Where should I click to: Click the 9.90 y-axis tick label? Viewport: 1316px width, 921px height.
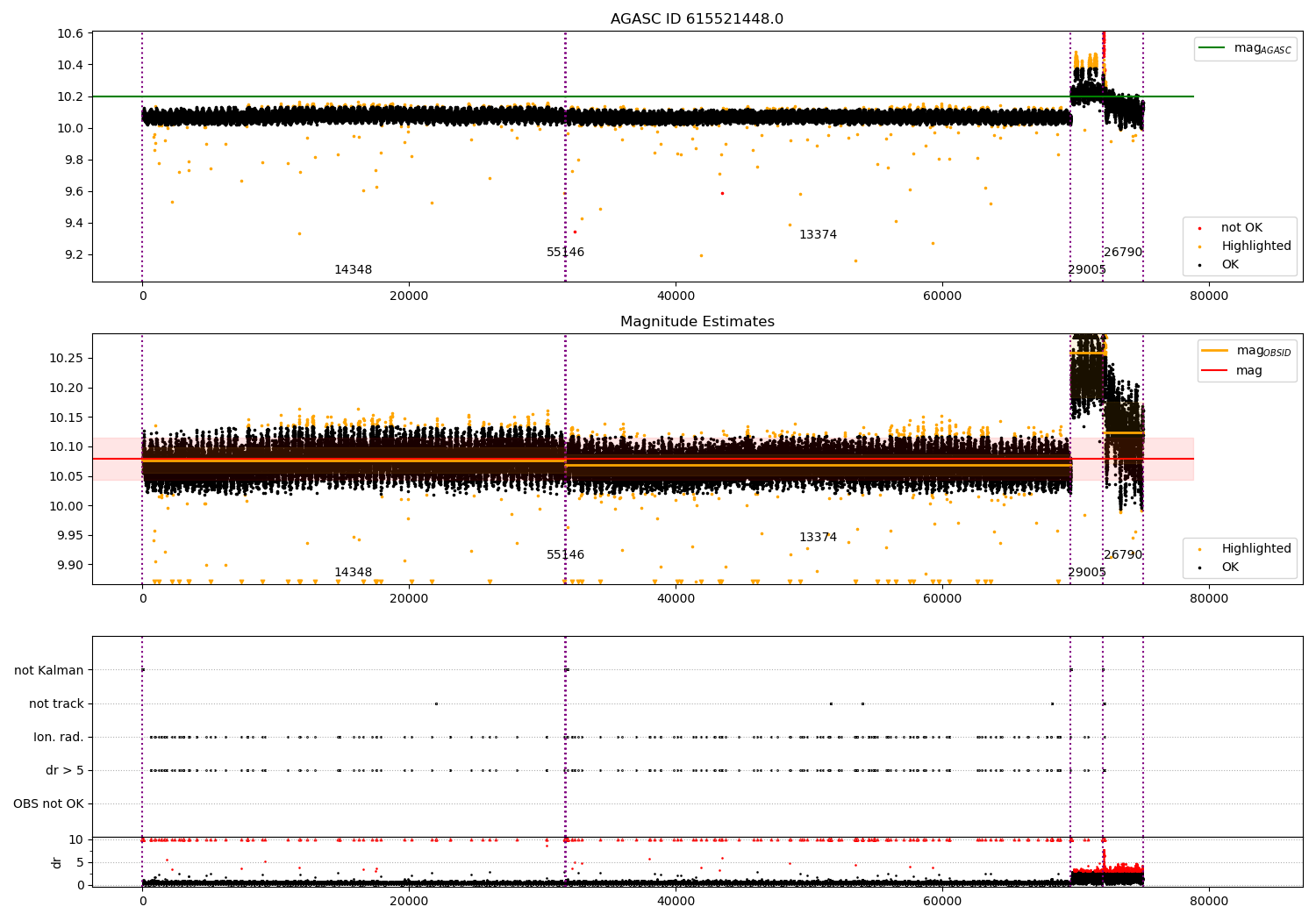71,565
